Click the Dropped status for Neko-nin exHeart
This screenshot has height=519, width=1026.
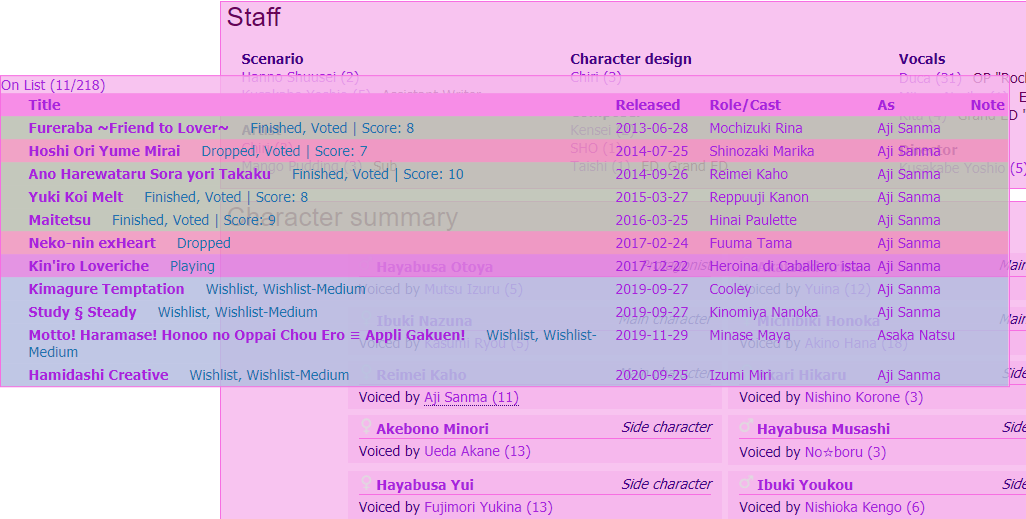(203, 243)
